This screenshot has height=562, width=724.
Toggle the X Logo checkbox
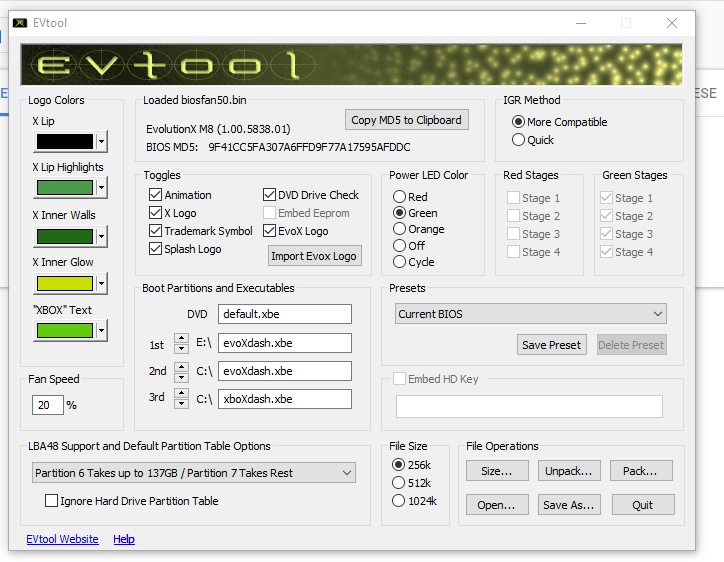pyautogui.click(x=173, y=213)
